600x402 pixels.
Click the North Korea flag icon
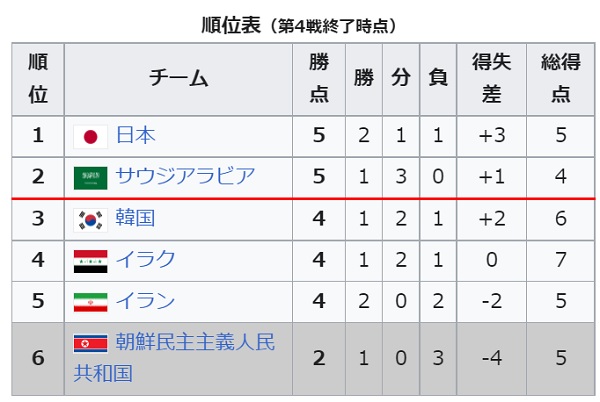pos(90,343)
